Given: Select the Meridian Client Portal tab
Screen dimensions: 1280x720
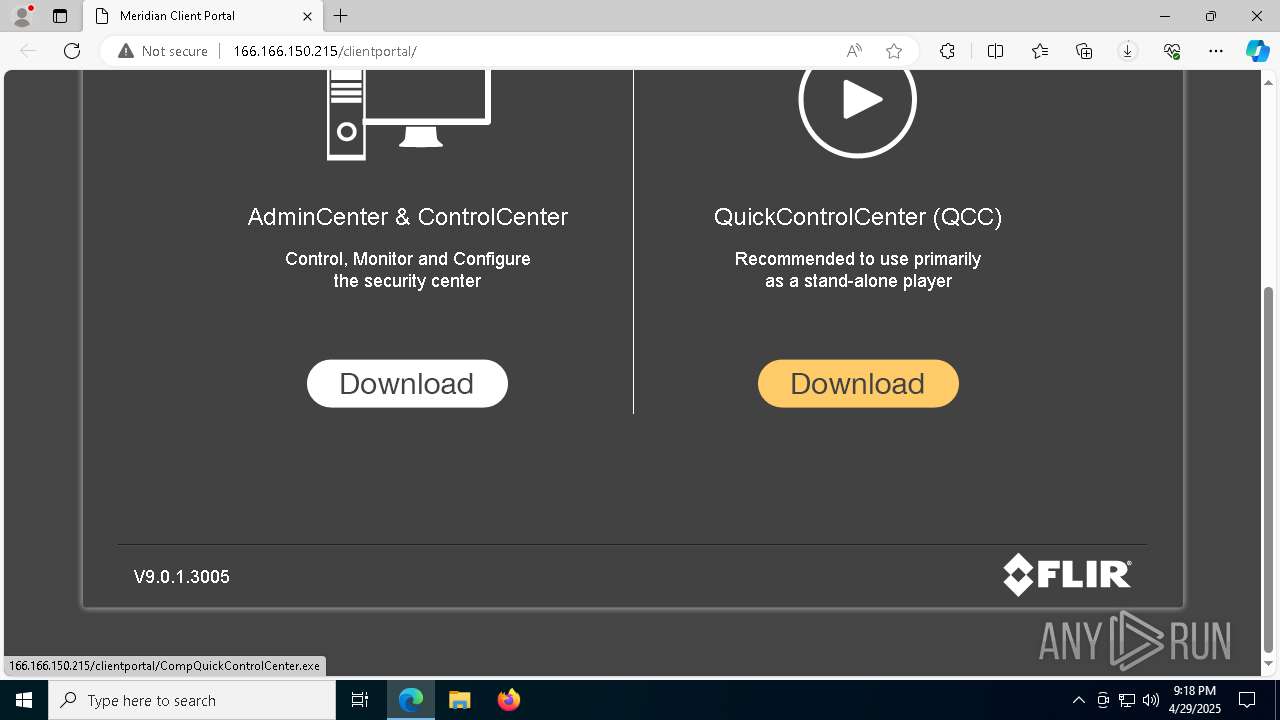Looking at the screenshot, I should (x=203, y=16).
